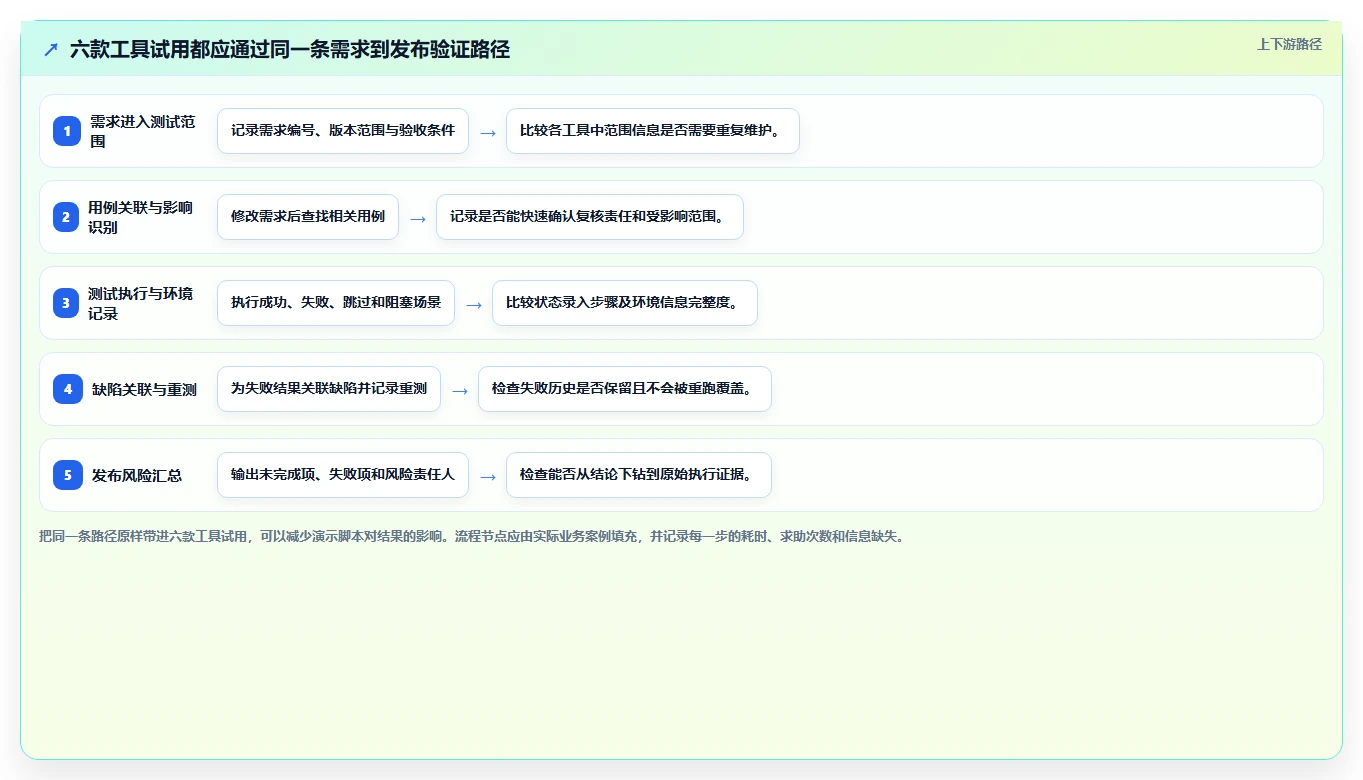Click the 输出未完成项、失败项和风险责任人 box
This screenshot has height=780, width=1363.
(343, 475)
